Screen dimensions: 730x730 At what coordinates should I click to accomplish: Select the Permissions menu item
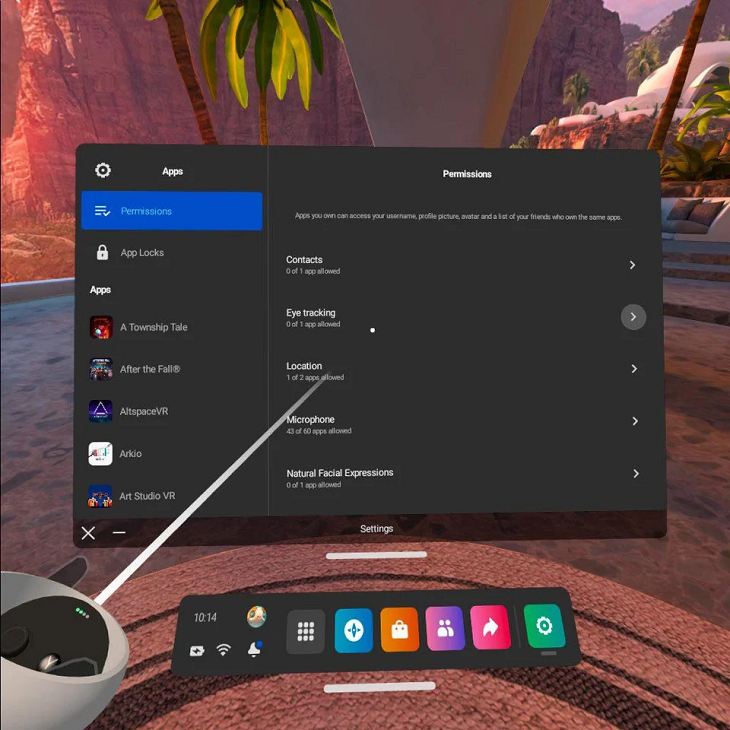[172, 211]
